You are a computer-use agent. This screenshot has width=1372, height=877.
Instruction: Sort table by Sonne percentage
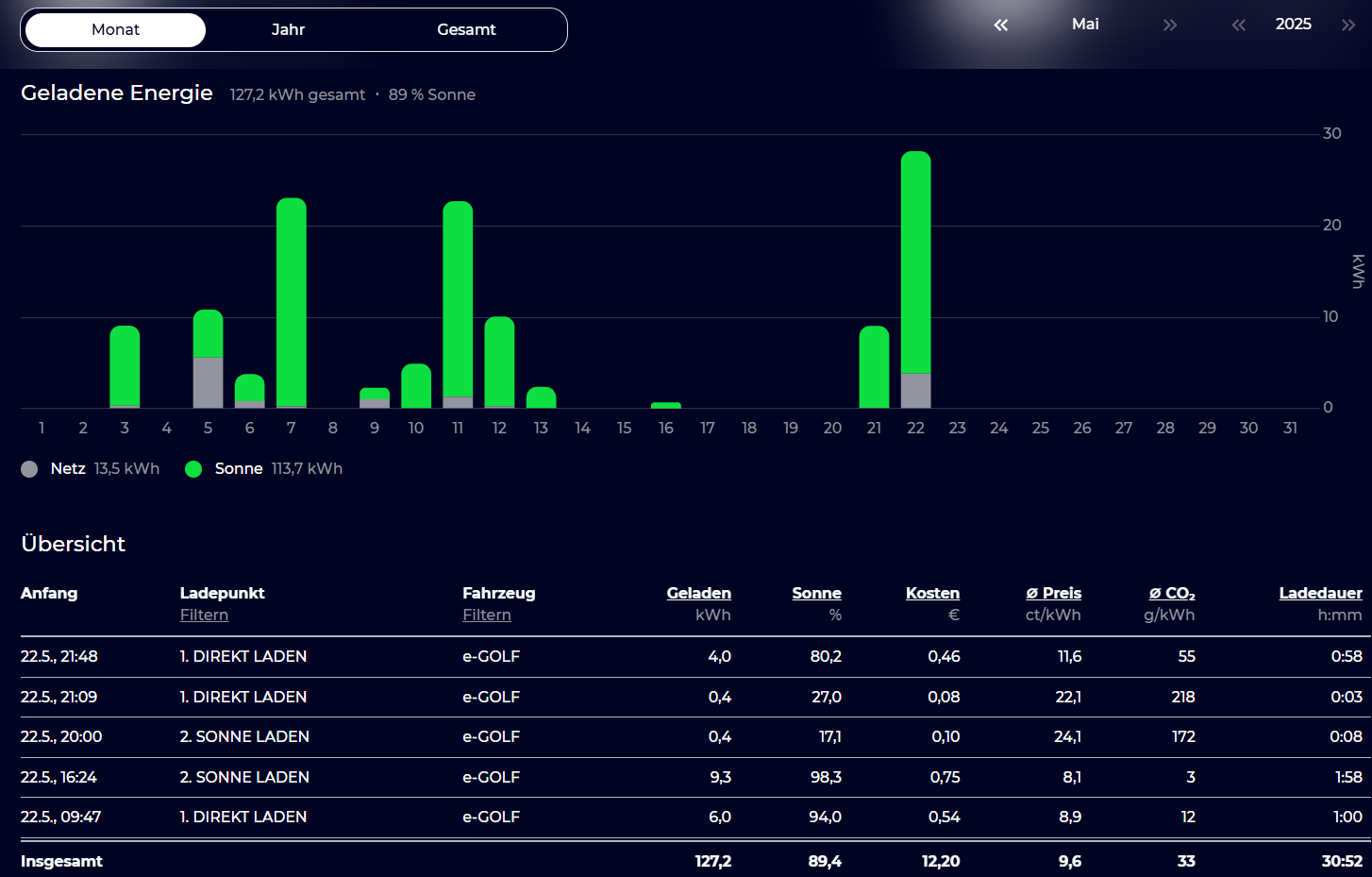816,594
